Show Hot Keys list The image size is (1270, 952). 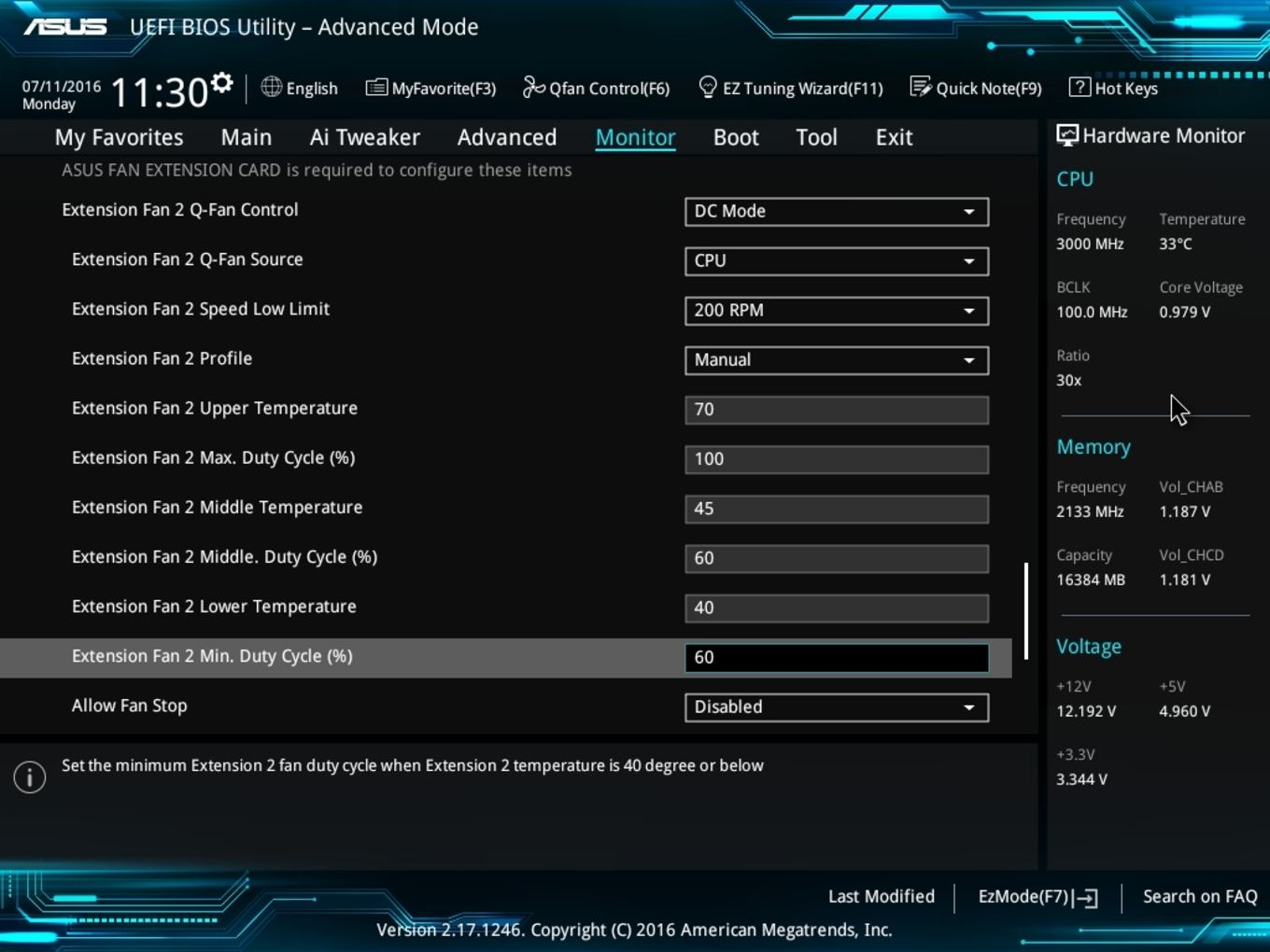1113,88
